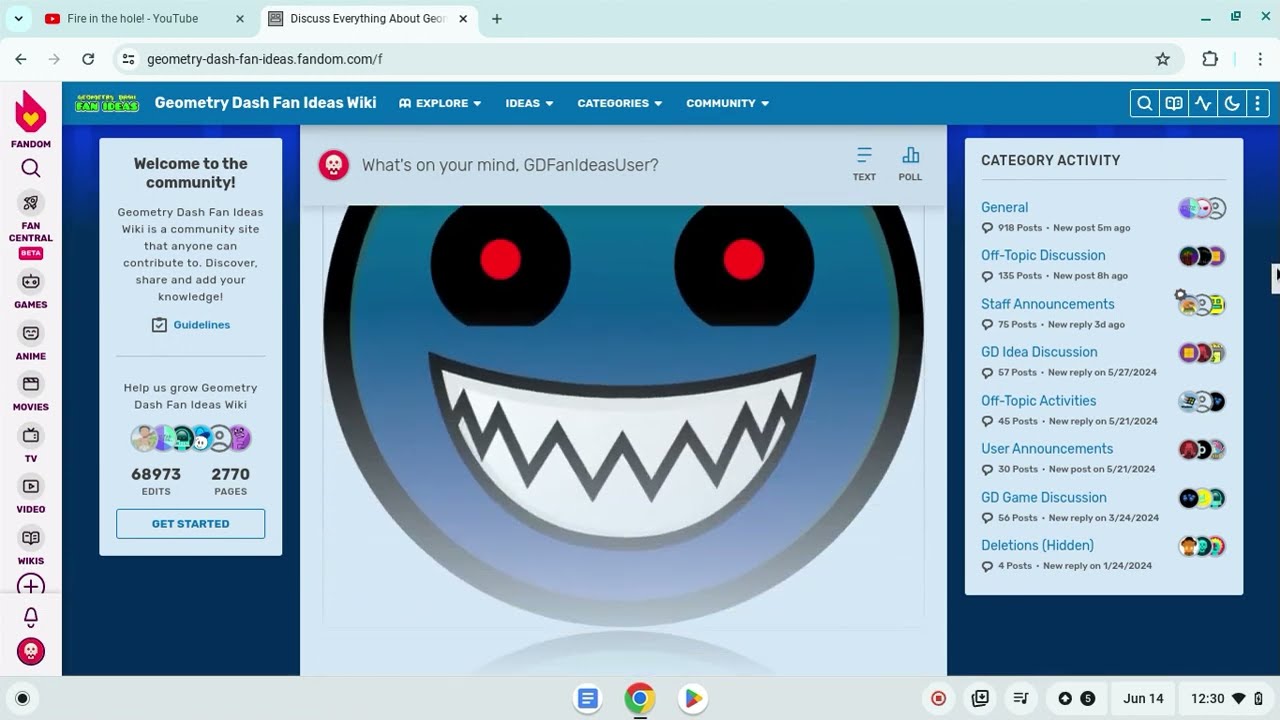Open the Chrome three-dot menu
Image resolution: width=1280 pixels, height=720 pixels.
tap(1260, 59)
